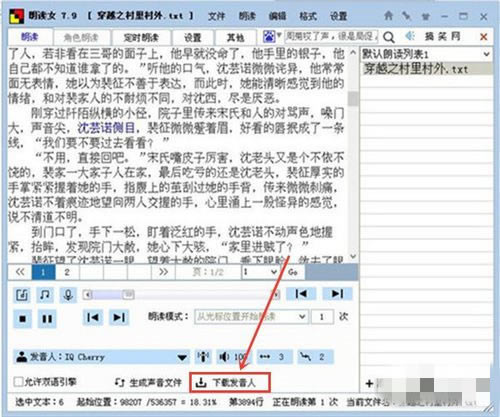The image size is (500, 417).
Task: Click the 第3894行 status entry
Action: 246,402
